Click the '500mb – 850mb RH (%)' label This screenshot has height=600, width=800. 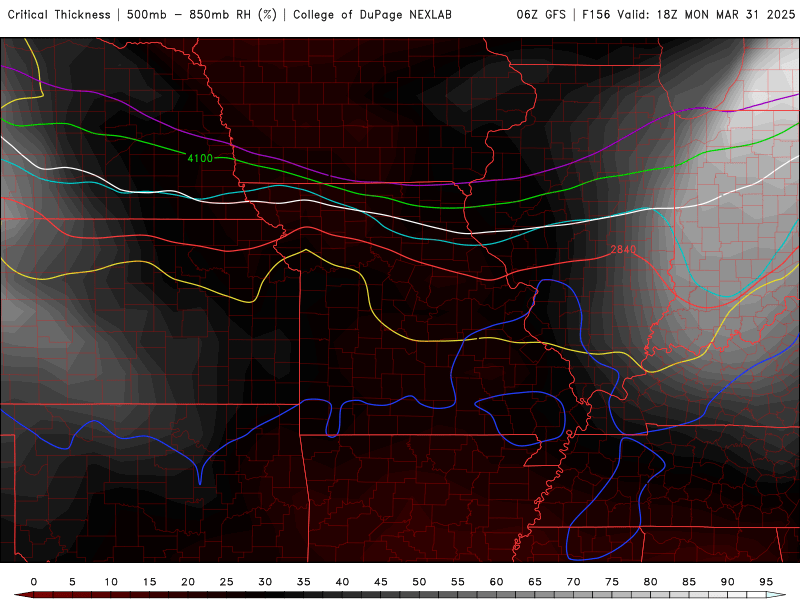tap(202, 15)
